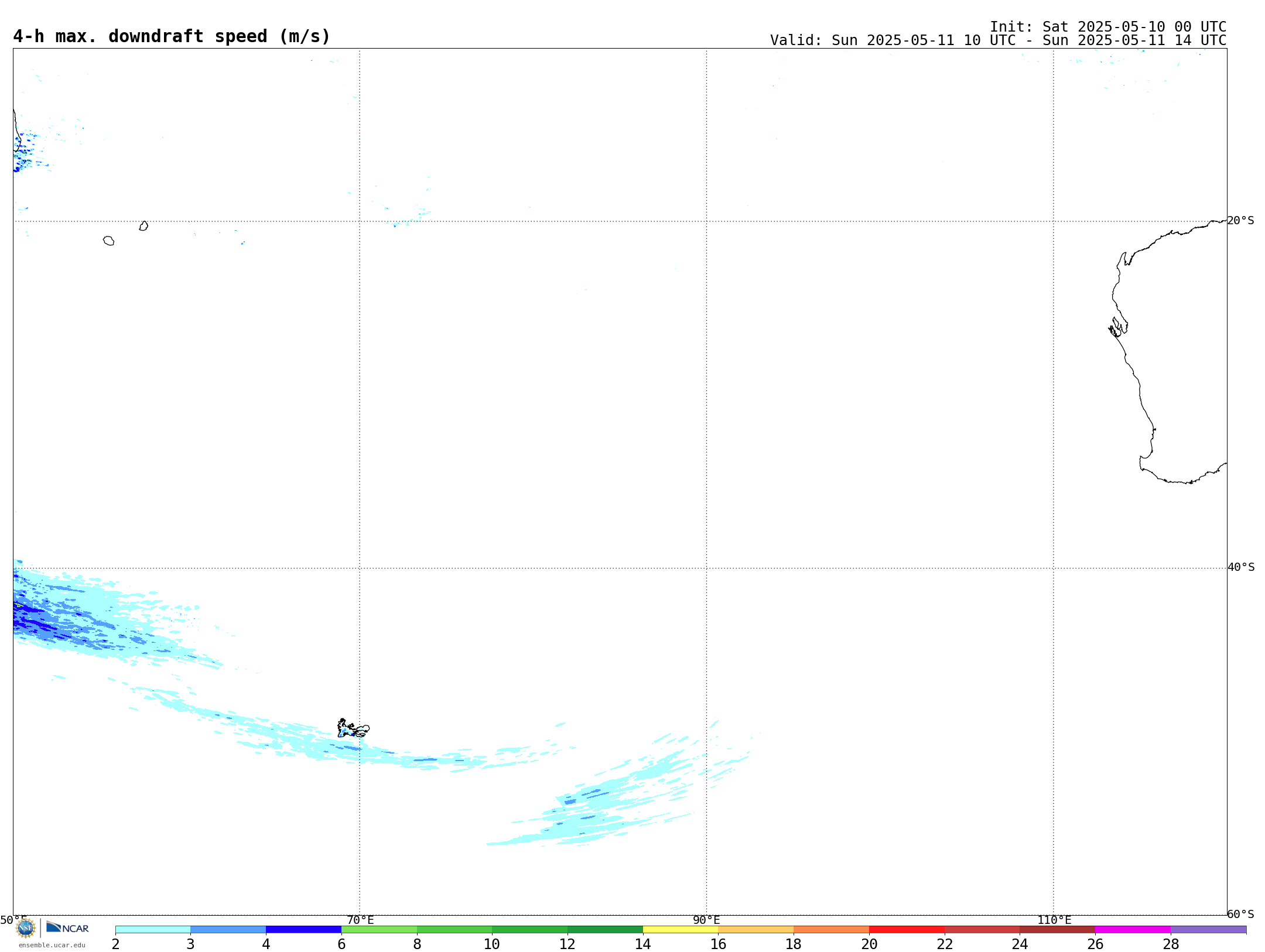Image resolution: width=1265 pixels, height=952 pixels.
Task: Click the colorbar tick label '16'
Action: pyautogui.click(x=719, y=944)
